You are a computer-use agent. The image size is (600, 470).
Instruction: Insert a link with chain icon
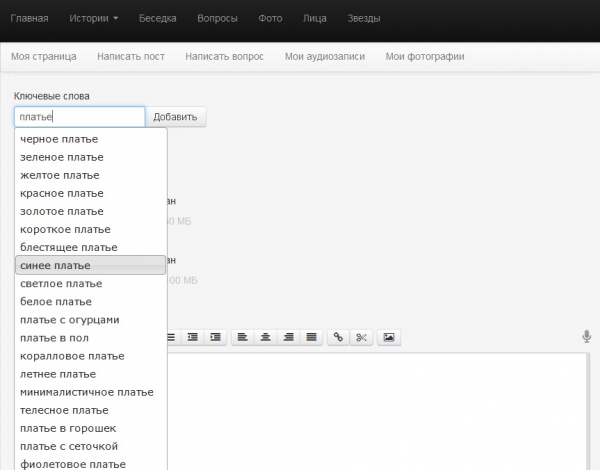[x=338, y=337]
